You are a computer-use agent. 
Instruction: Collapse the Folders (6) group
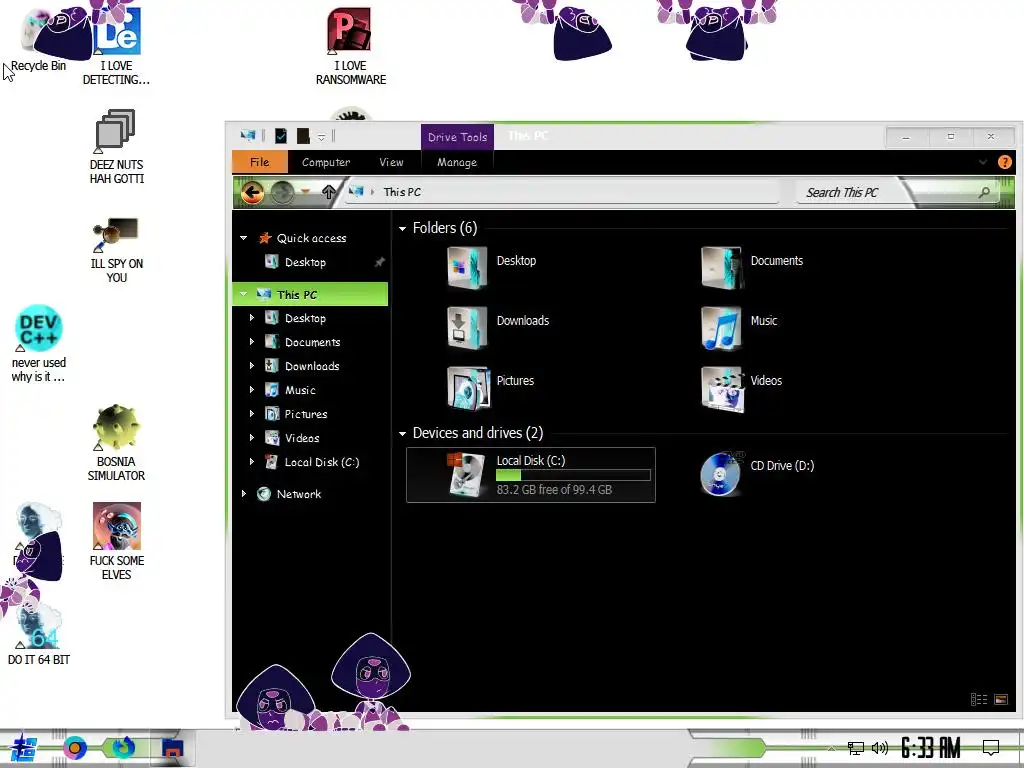402,229
